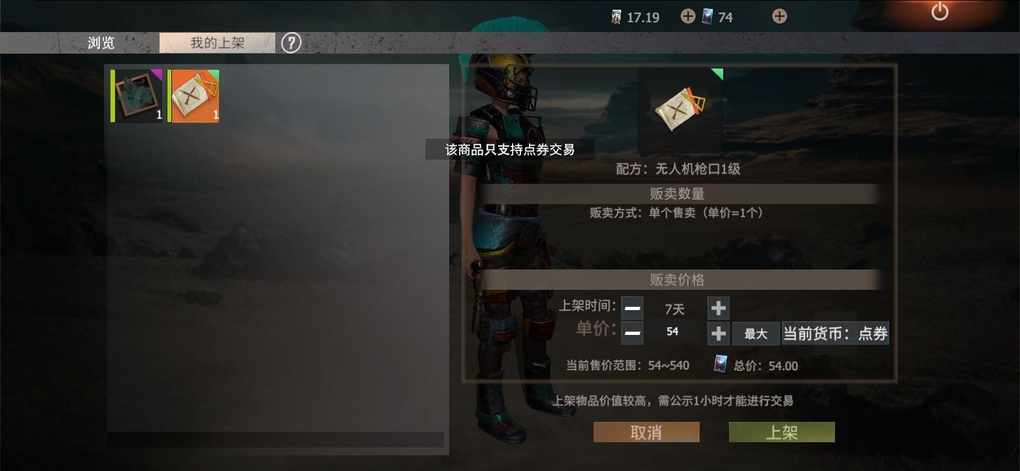Screen dimensions: 1020x471
Task: Select the orange recipe item thumbnail
Action: click(194, 96)
